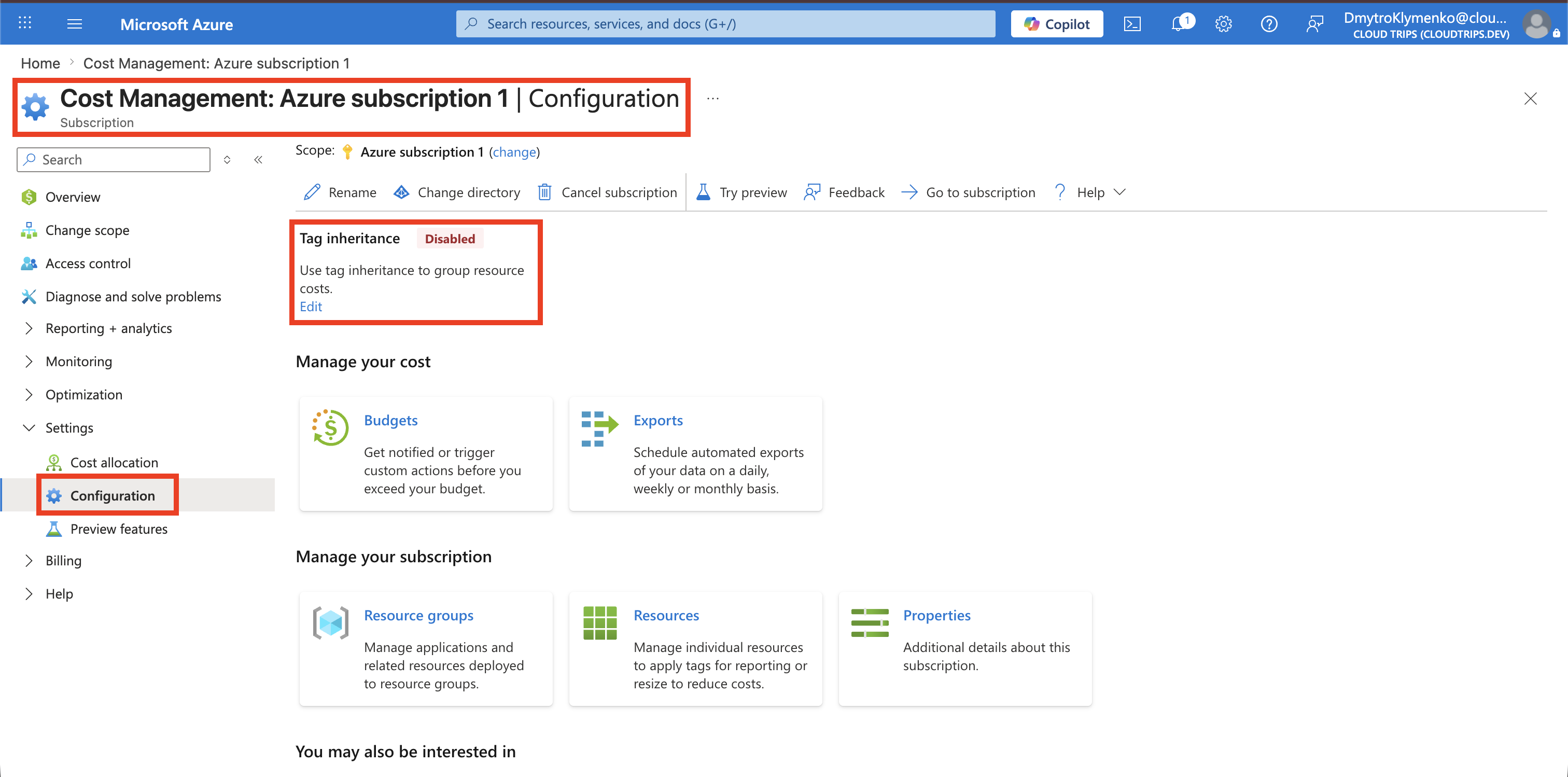Open the Azure apps grid launcher
Image resolution: width=1568 pixels, height=777 pixels.
pos(25,24)
